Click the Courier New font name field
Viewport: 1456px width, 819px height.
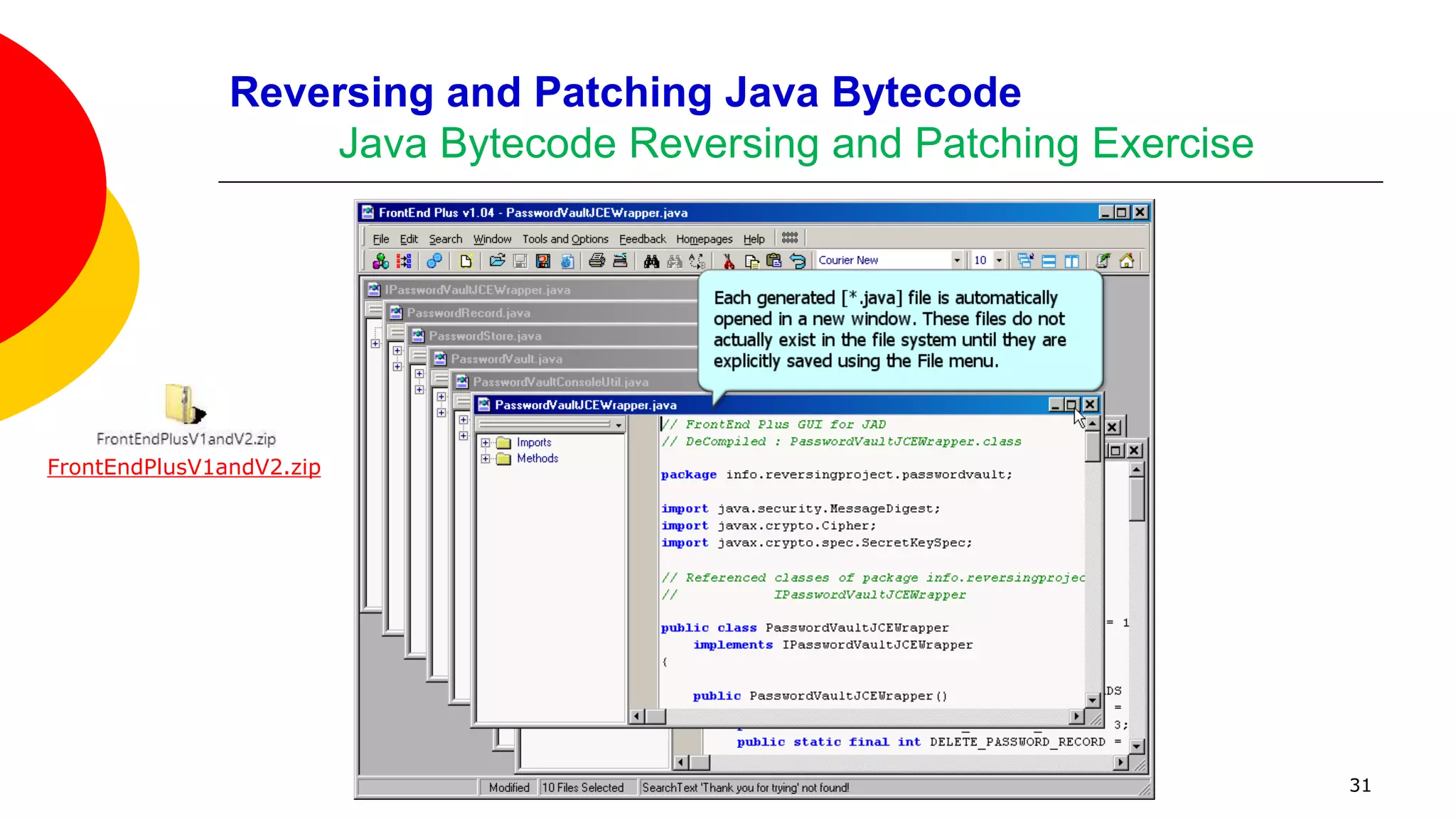(883, 260)
